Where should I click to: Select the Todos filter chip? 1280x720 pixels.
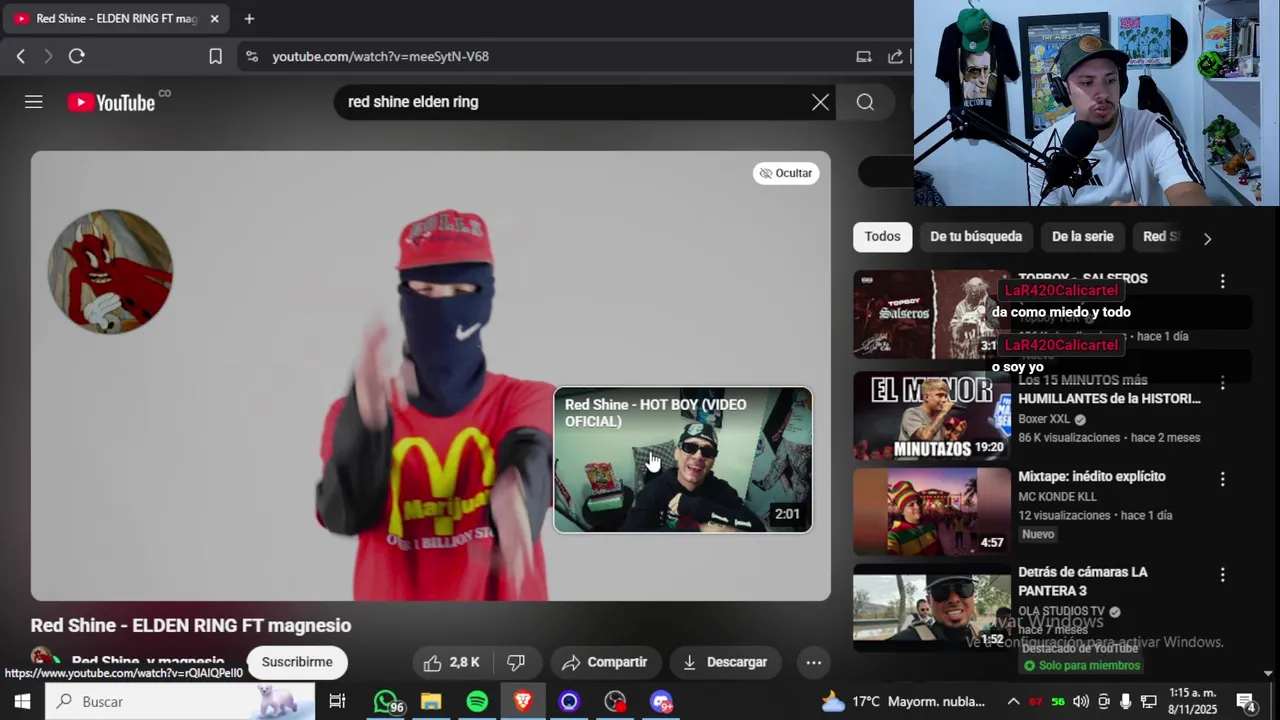click(882, 237)
